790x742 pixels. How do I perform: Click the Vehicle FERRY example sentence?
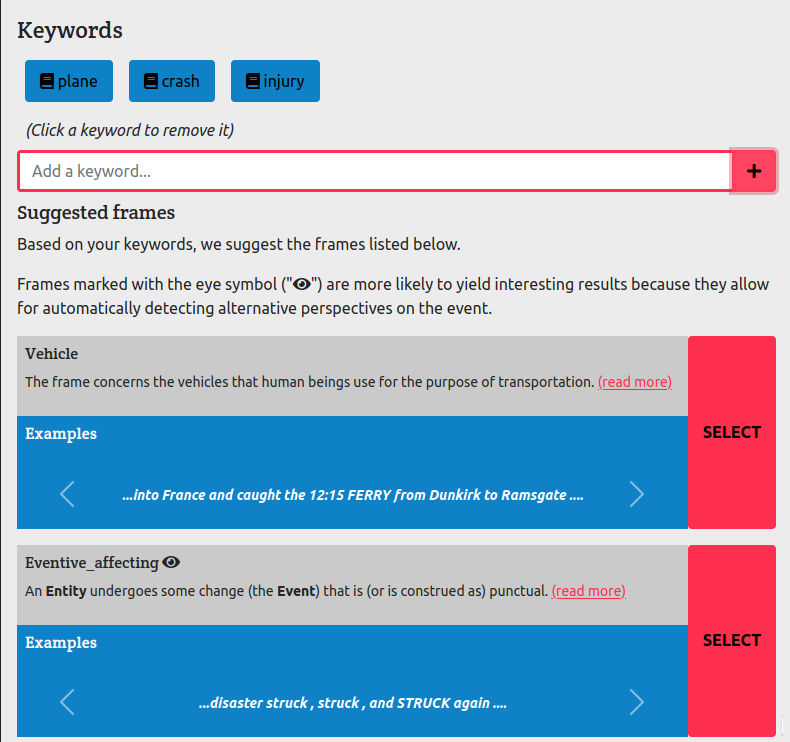point(352,495)
